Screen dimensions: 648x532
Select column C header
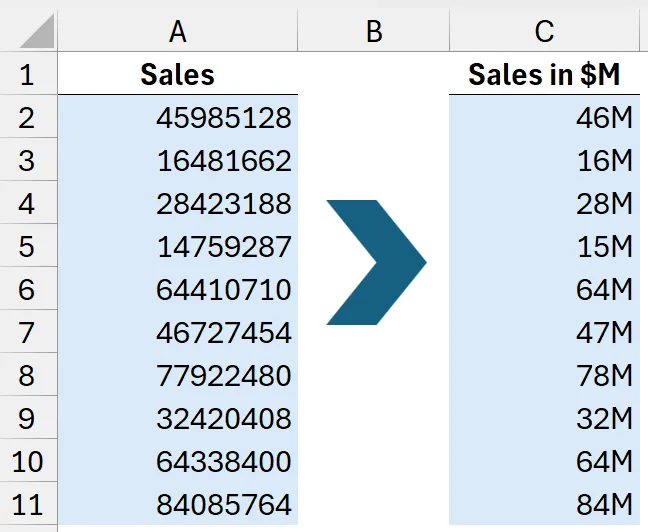(544, 31)
